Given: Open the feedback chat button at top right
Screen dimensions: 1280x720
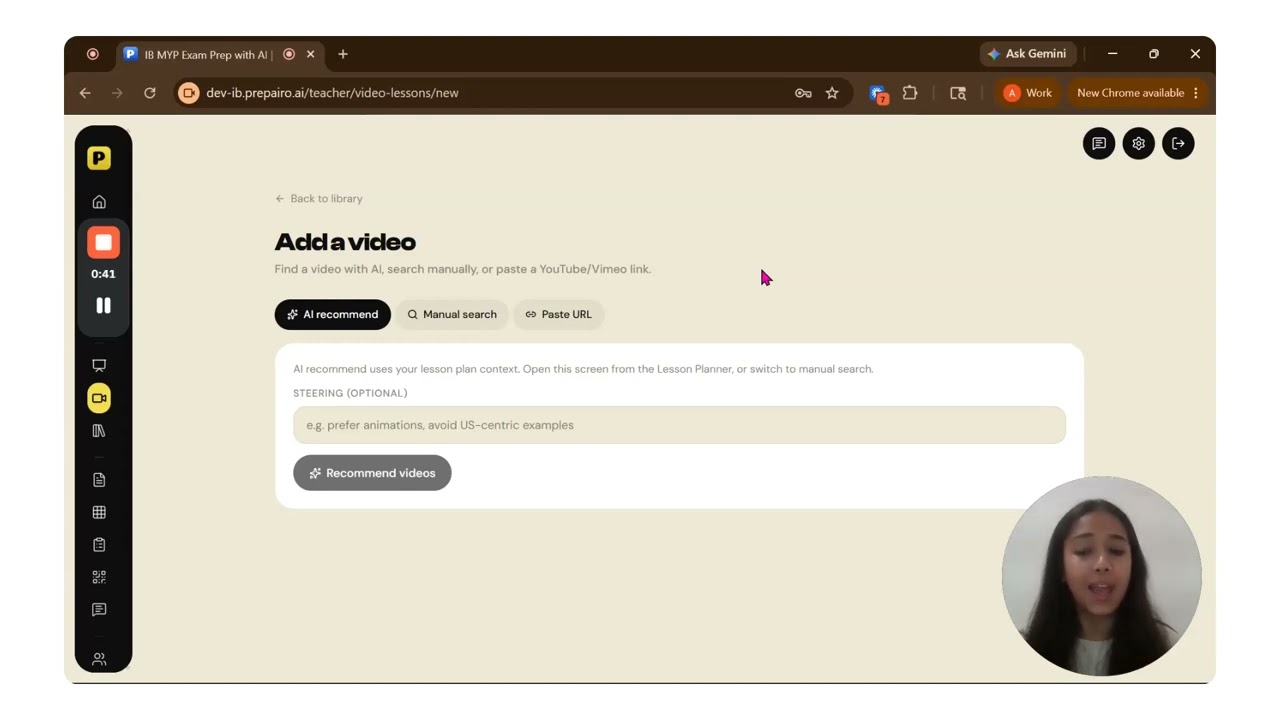Looking at the screenshot, I should tap(1099, 143).
